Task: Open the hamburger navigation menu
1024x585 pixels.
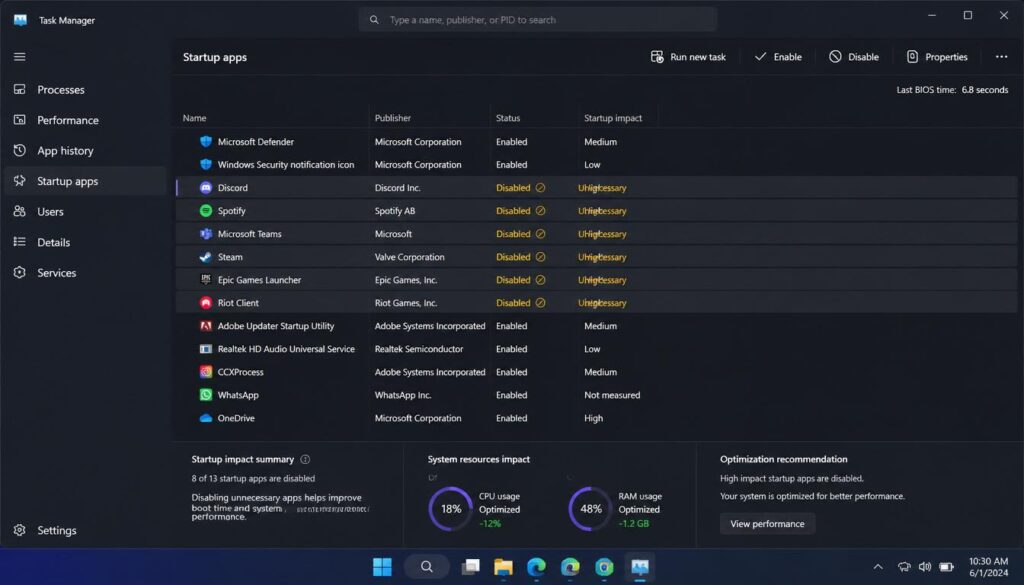Action: 20,57
